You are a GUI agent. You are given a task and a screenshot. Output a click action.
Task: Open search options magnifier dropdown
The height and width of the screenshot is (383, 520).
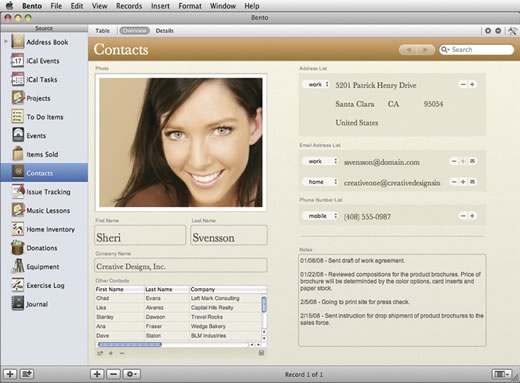tap(445, 50)
